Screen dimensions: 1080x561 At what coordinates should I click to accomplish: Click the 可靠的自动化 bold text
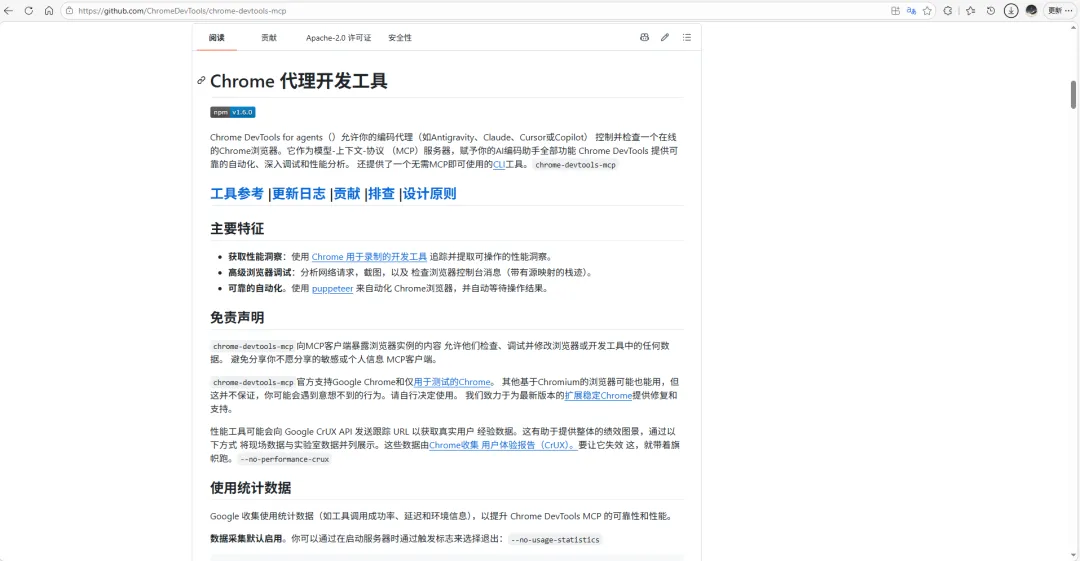click(255, 289)
